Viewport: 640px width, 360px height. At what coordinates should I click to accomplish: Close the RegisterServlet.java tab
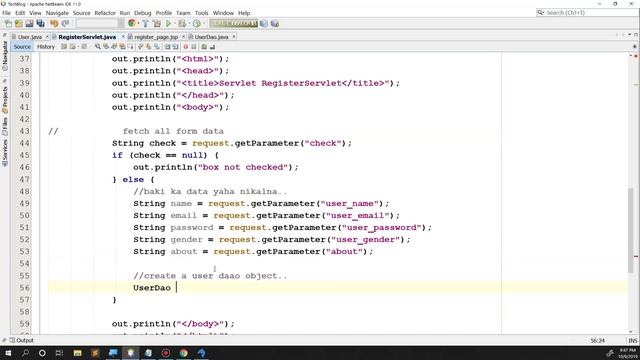click(123, 37)
